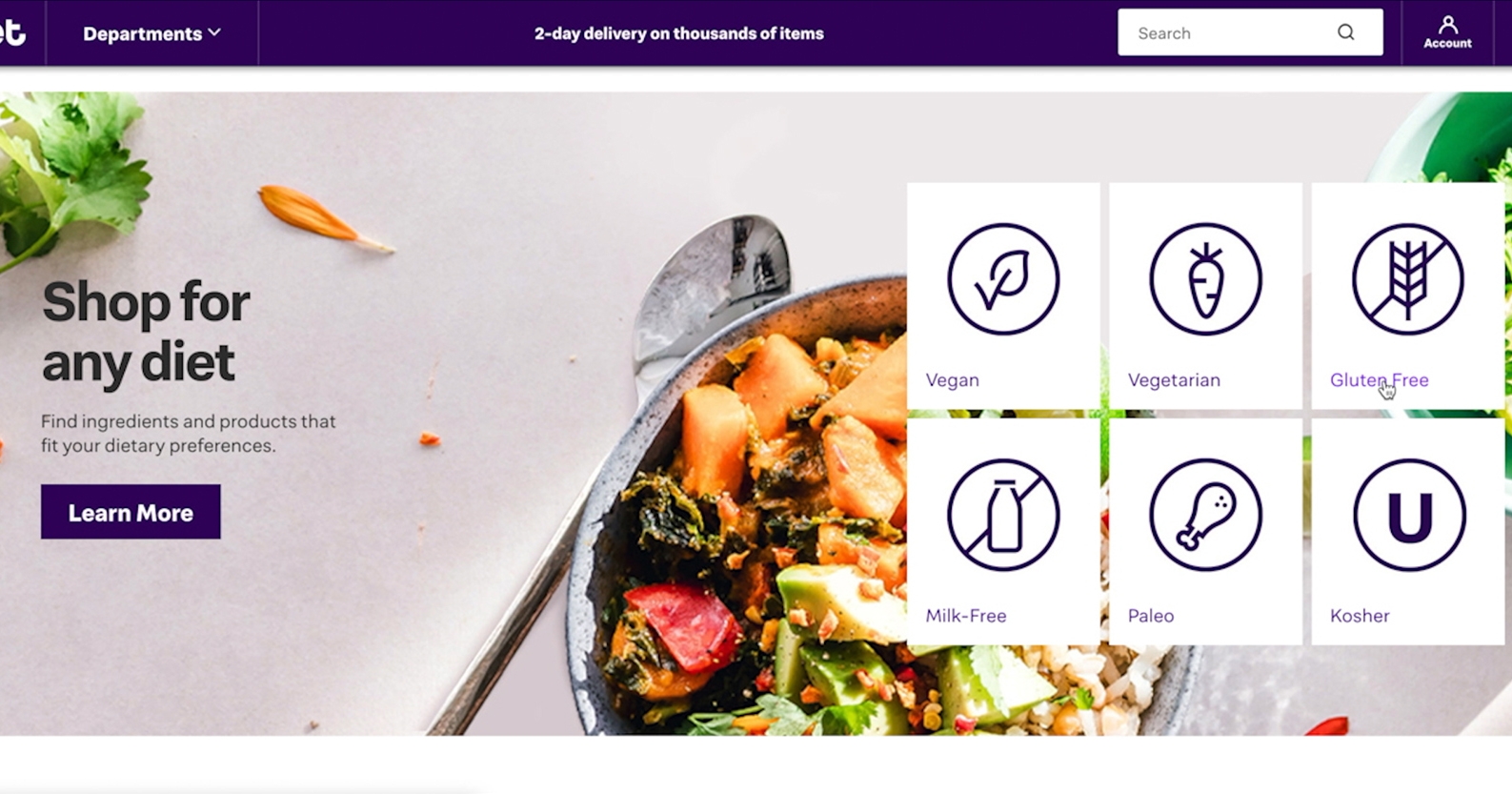Select the Kosher U icon
Viewport: 1512px width, 794px height.
pos(1409,515)
